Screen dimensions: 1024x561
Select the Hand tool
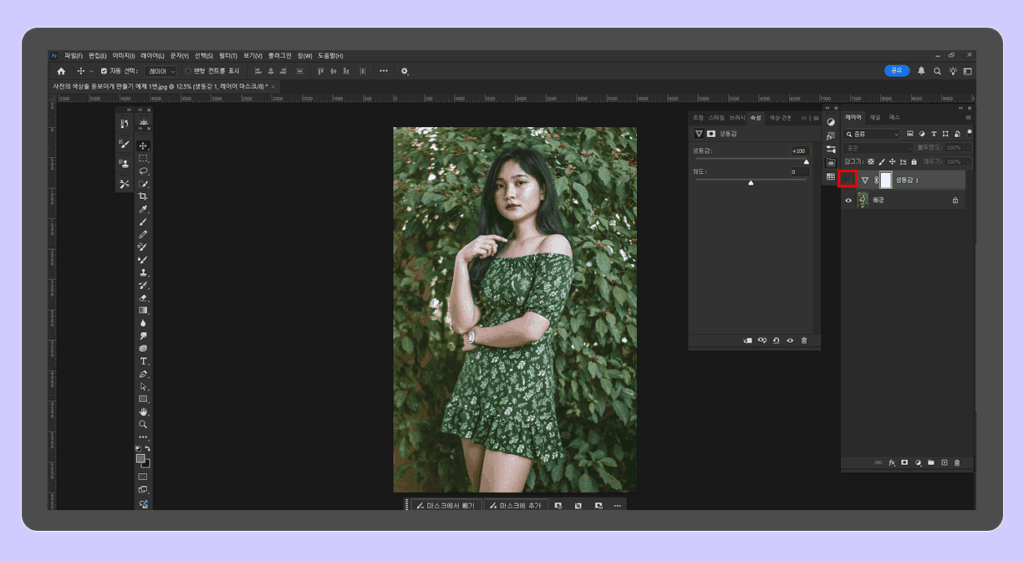click(x=143, y=411)
